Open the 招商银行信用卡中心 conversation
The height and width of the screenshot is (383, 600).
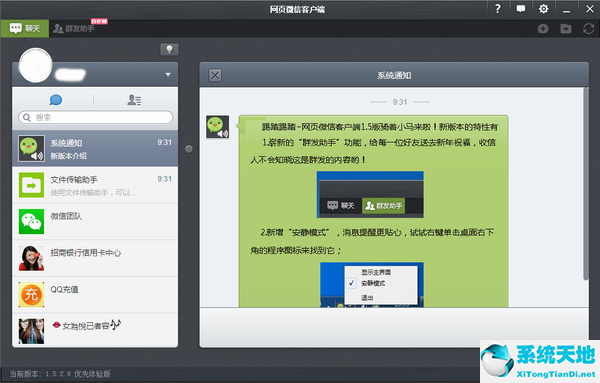pos(95,258)
